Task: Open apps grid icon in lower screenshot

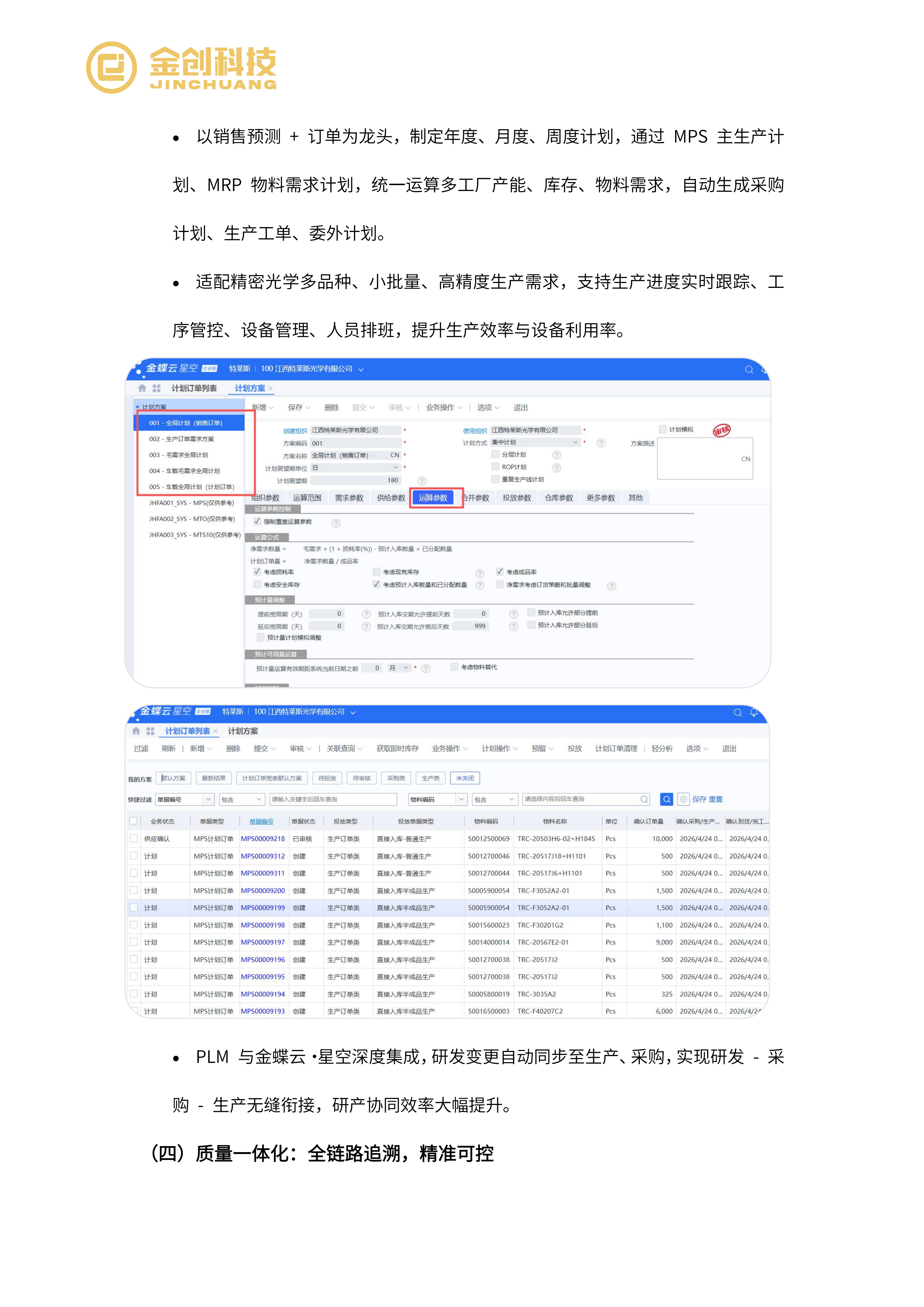Action: 150,731
